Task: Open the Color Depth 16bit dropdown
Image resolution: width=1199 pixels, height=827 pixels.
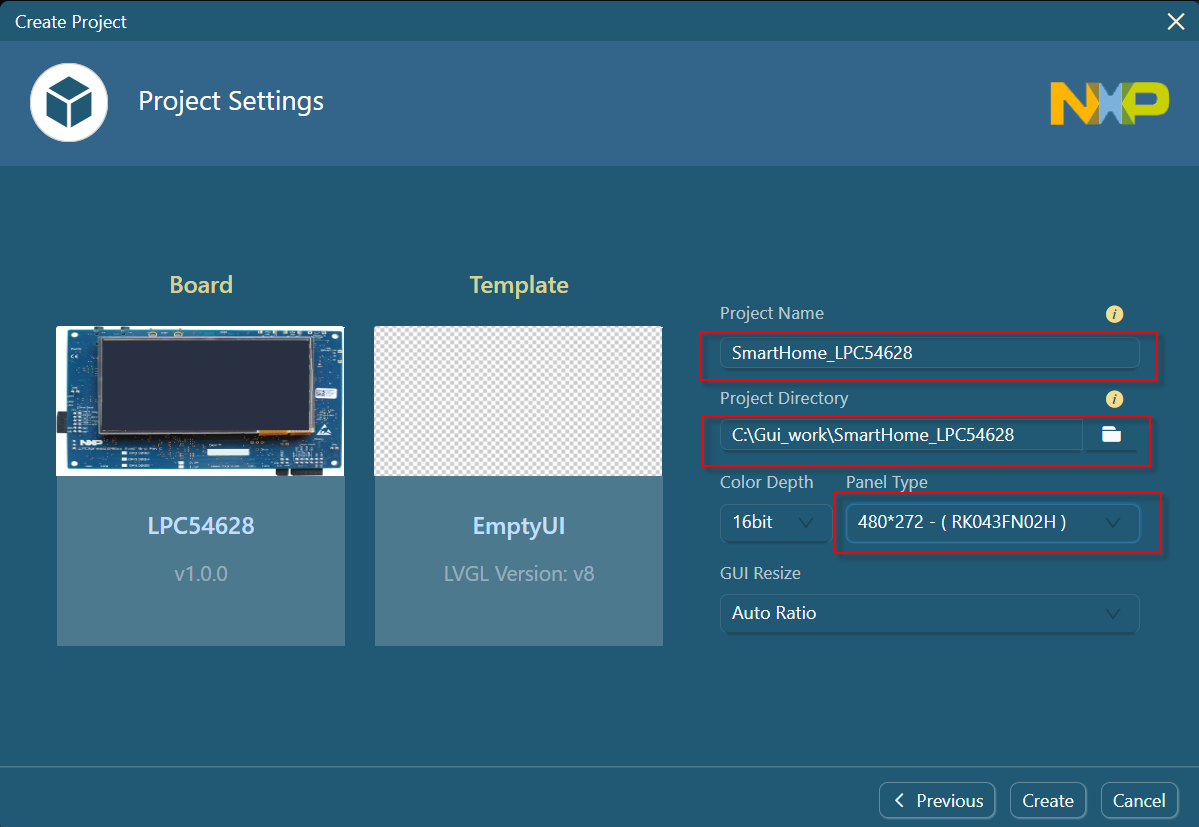Action: coord(774,523)
